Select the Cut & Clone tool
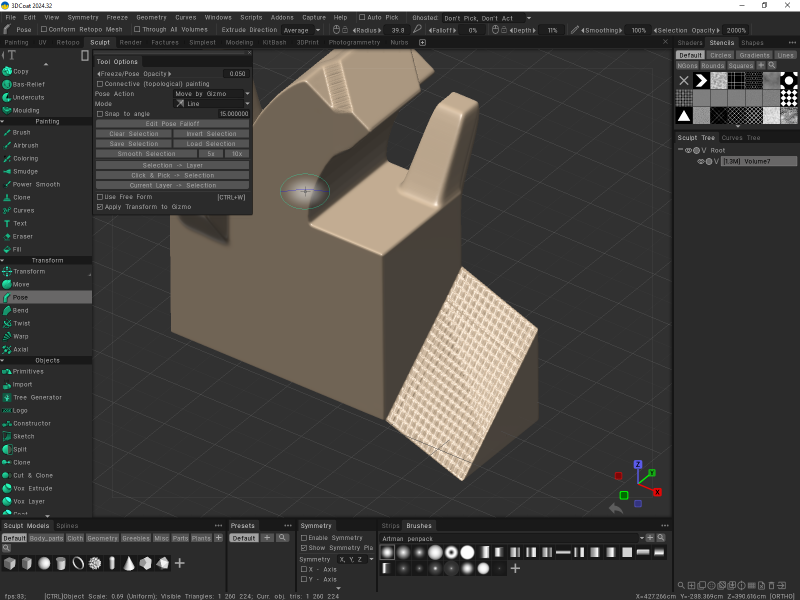The image size is (800, 600). click(x=33, y=476)
